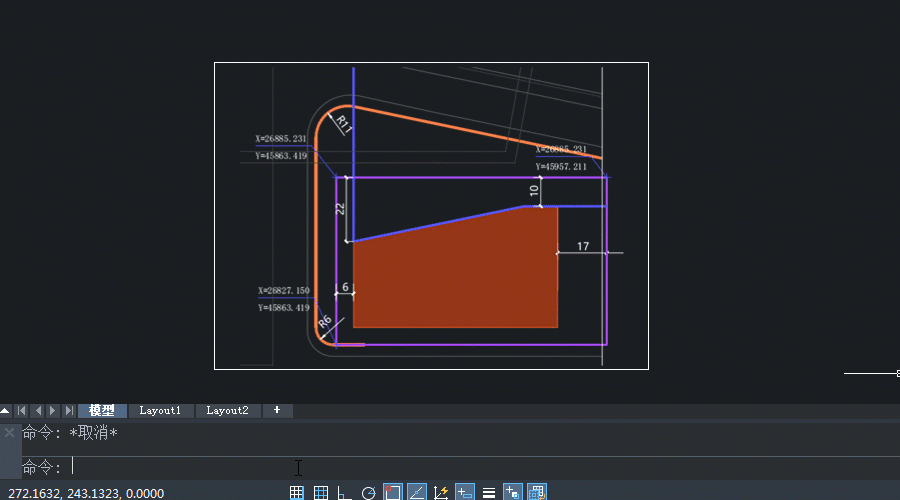Click the dynamic UCS icon
Image resolution: width=900 pixels, height=500 pixels.
pyautogui.click(x=441, y=492)
